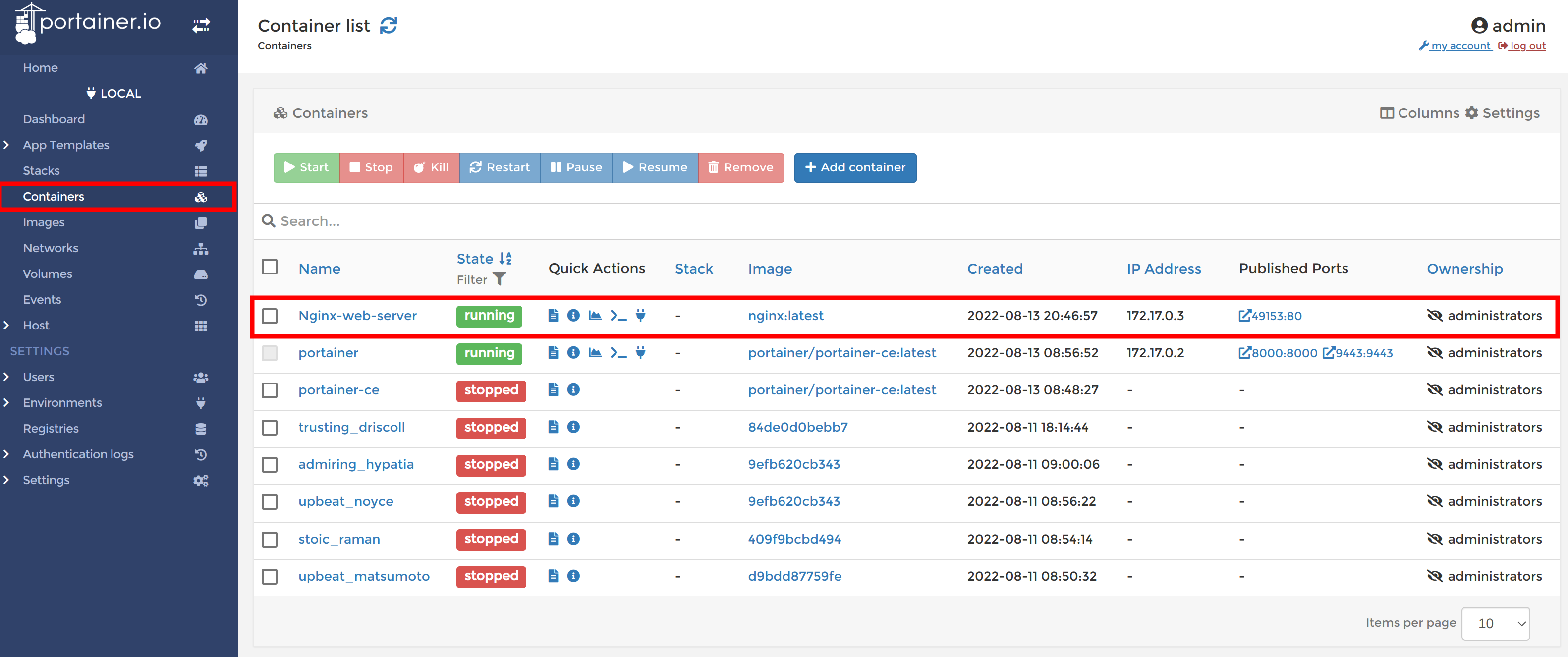Screen dimensions: 1568x657
Task: Navigate to the Images sidebar menu item
Action: tap(43, 222)
